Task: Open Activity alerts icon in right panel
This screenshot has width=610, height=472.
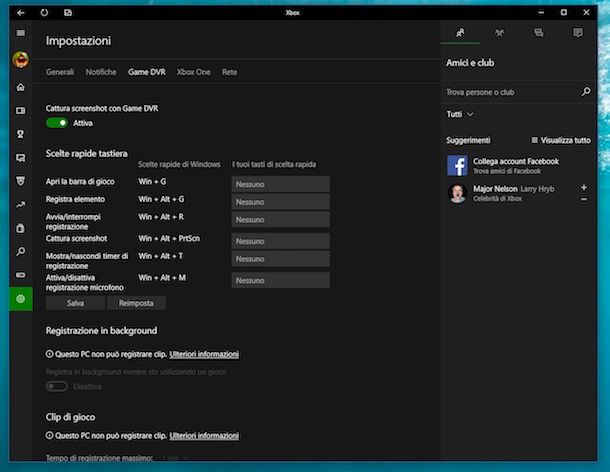Action: coord(578,33)
